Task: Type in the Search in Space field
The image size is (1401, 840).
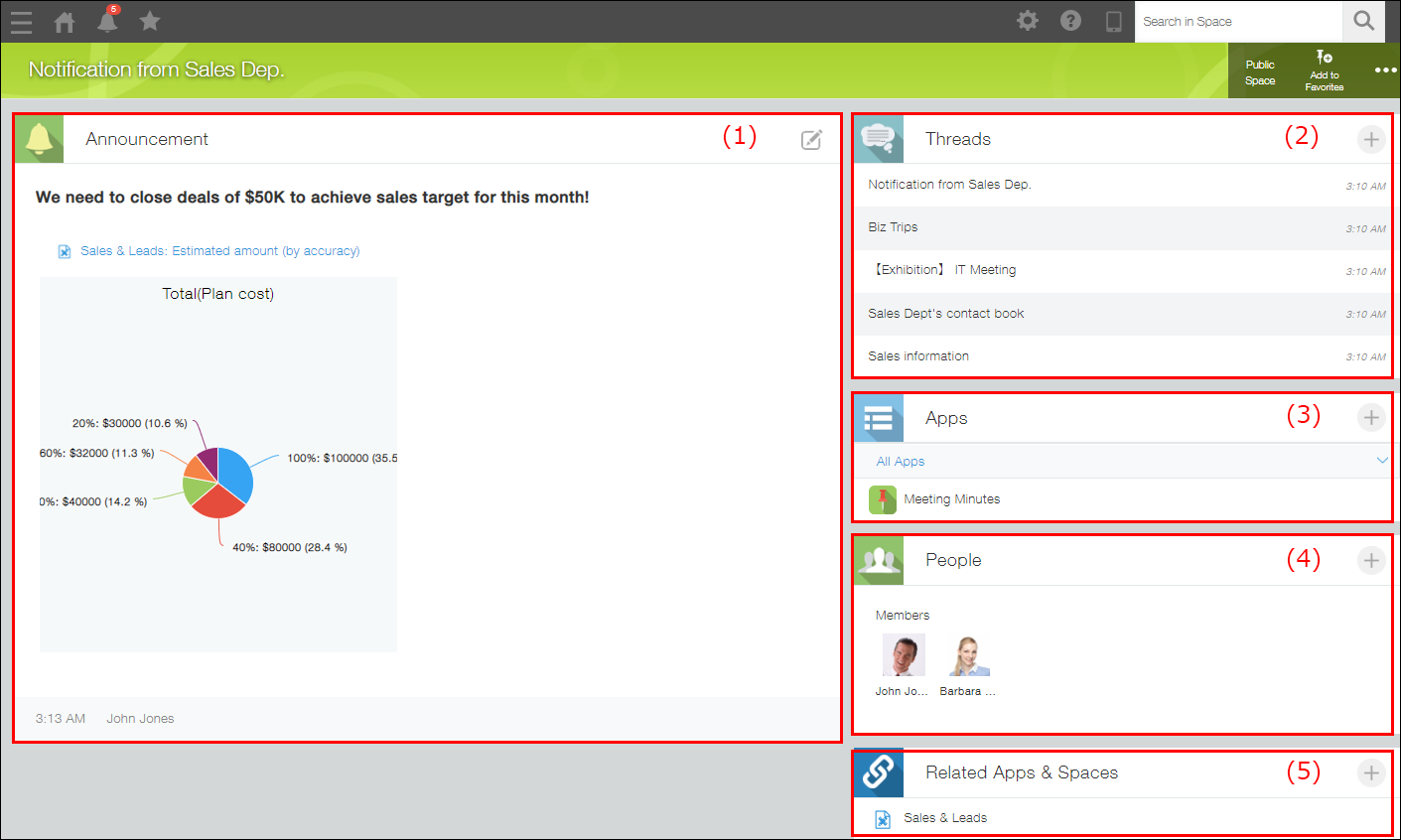Action: pyautogui.click(x=1236, y=21)
